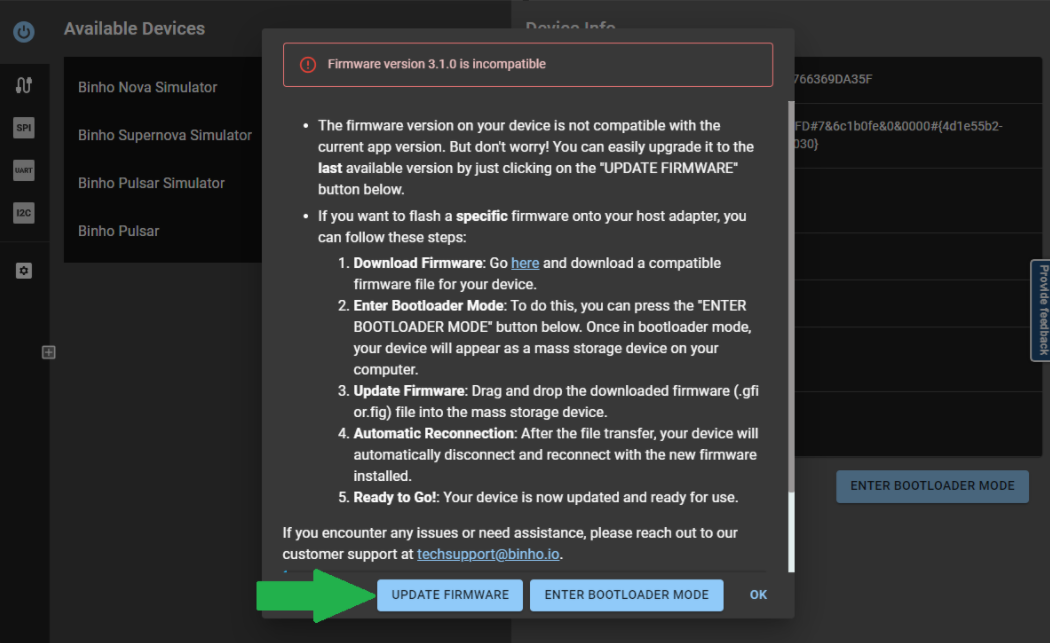Open the I2C panel icon
1050x643 pixels.
click(x=24, y=213)
